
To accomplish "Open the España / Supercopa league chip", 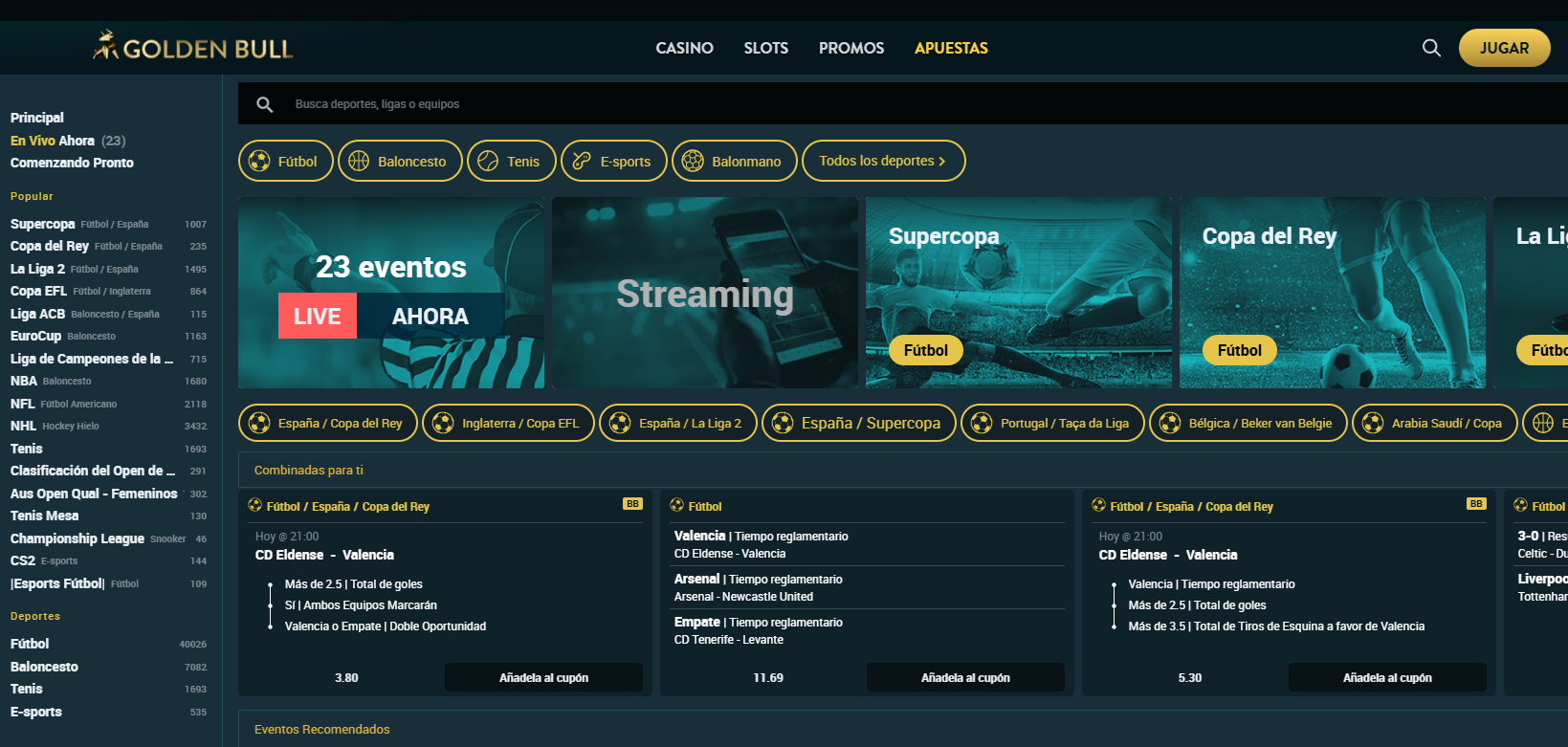I will [859, 423].
